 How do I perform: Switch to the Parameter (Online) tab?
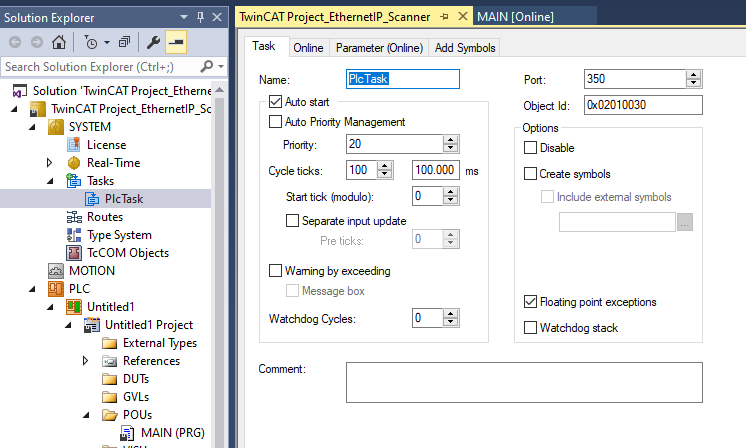point(379,48)
